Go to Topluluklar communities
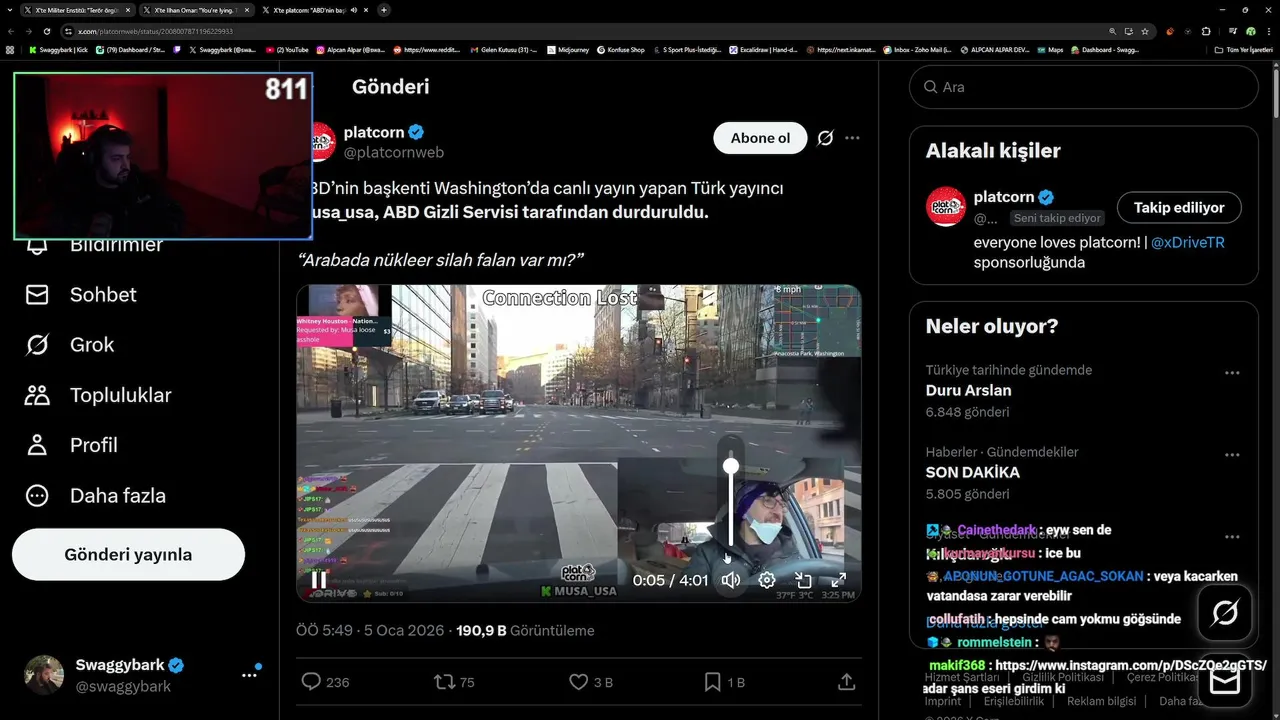The image size is (1280, 720). click(x=98, y=395)
